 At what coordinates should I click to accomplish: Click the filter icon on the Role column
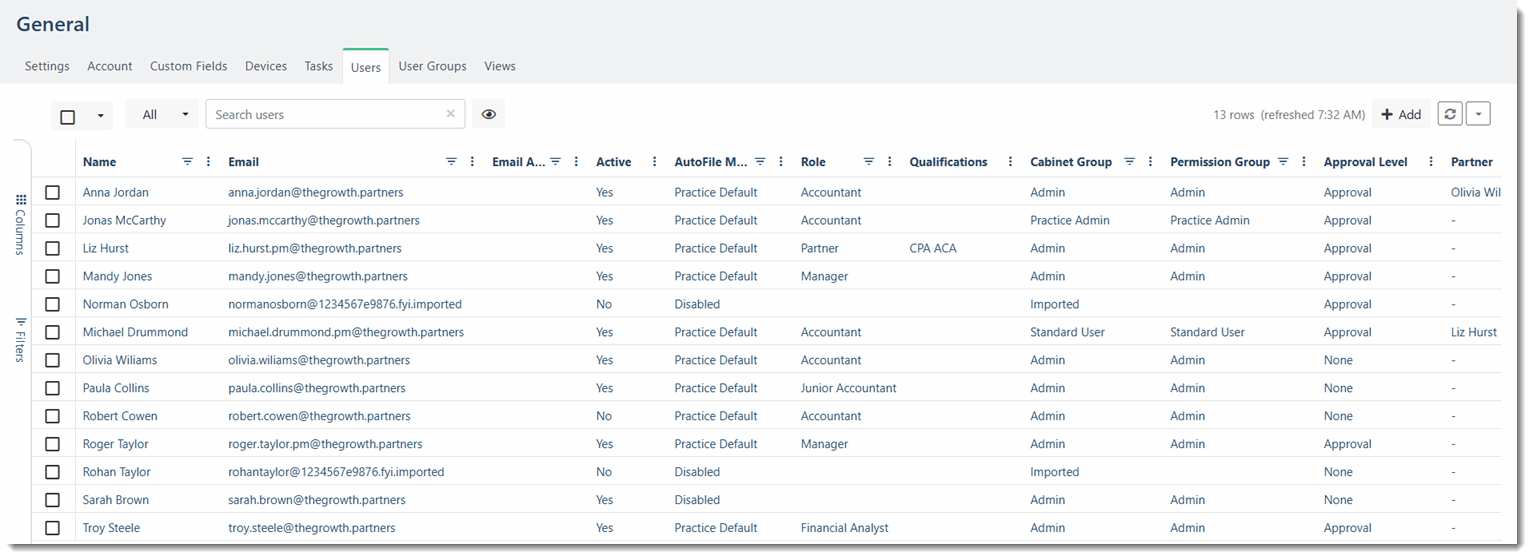(x=869, y=162)
